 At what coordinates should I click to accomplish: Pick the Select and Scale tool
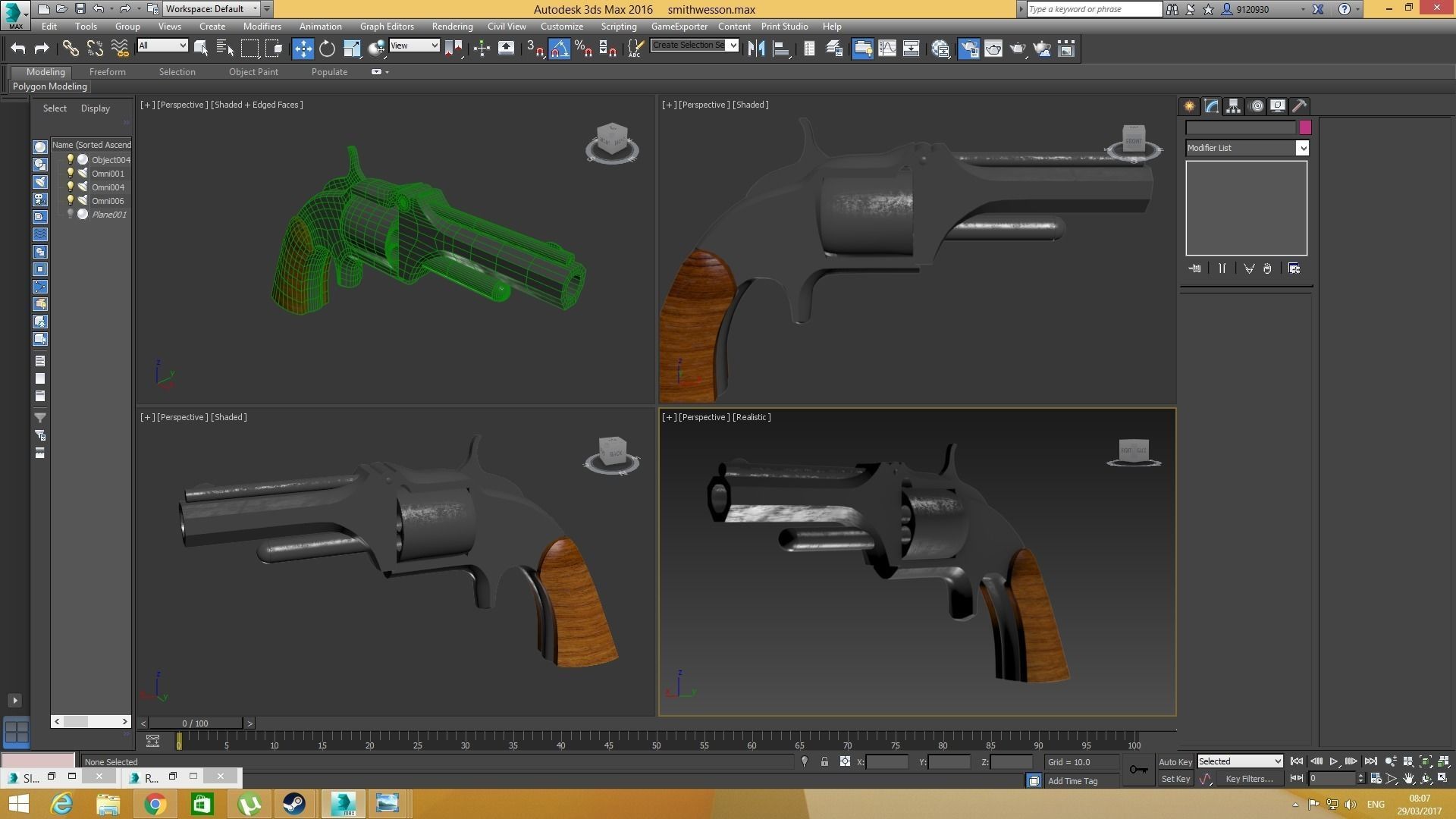click(352, 49)
